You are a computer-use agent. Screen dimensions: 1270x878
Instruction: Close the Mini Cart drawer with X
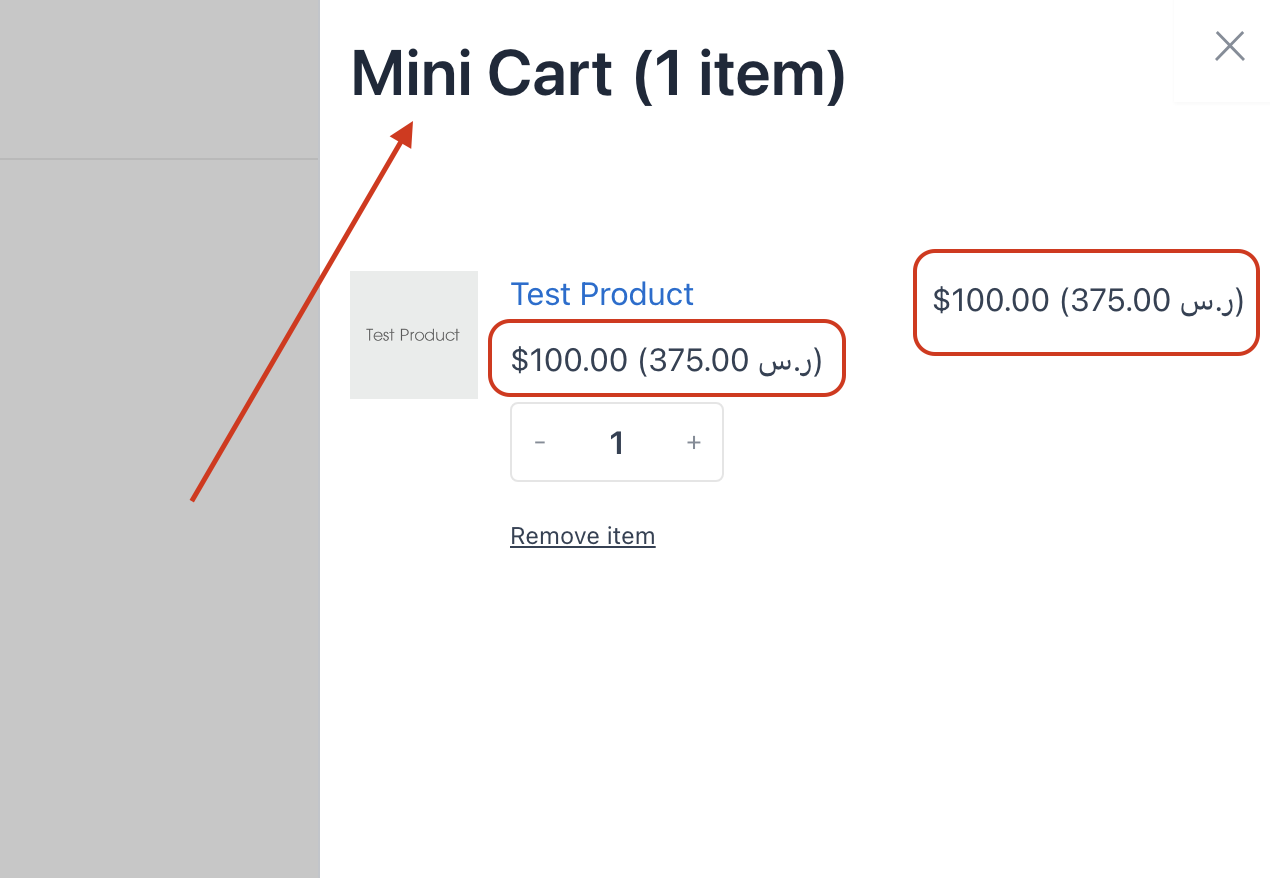click(x=1229, y=46)
